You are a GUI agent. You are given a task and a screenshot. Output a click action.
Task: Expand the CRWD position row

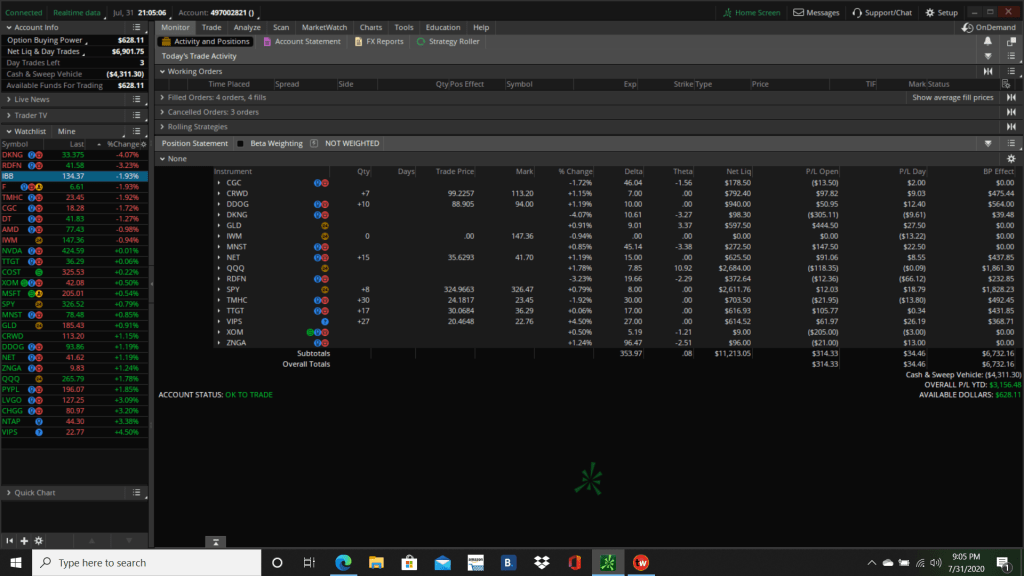(219, 193)
